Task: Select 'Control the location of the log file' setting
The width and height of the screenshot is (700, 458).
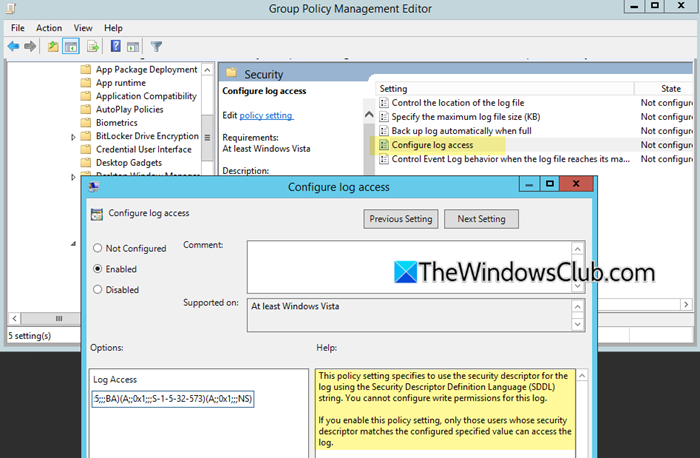Action: pos(458,103)
